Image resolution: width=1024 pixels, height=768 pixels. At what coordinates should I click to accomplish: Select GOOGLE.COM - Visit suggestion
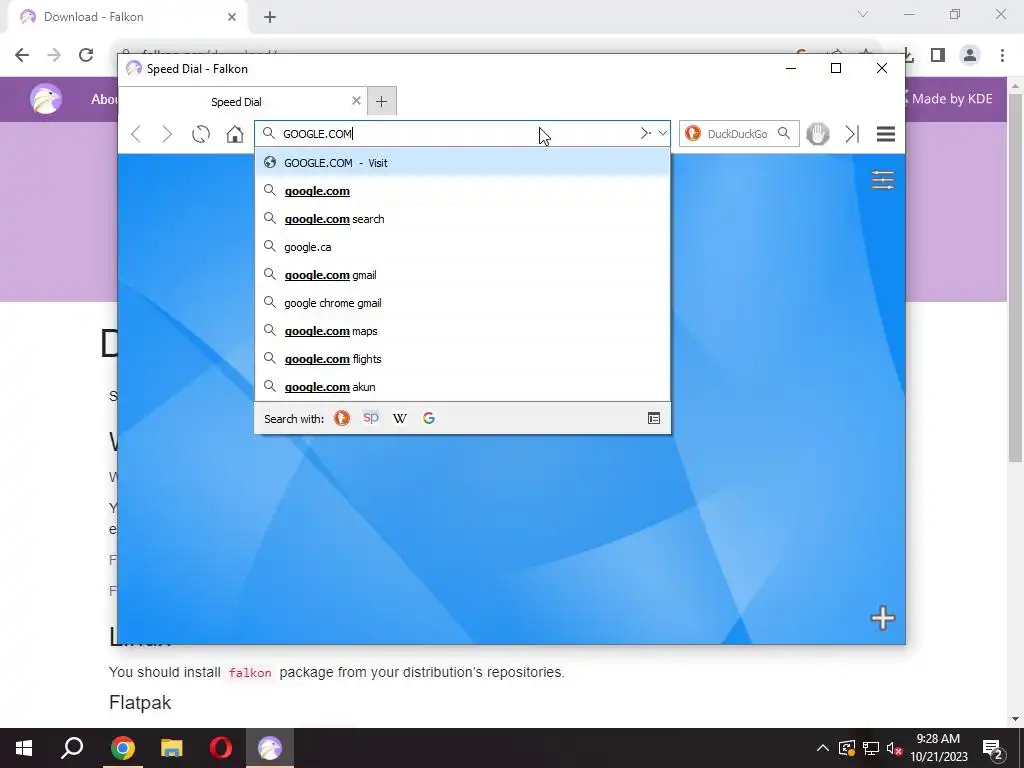click(462, 163)
